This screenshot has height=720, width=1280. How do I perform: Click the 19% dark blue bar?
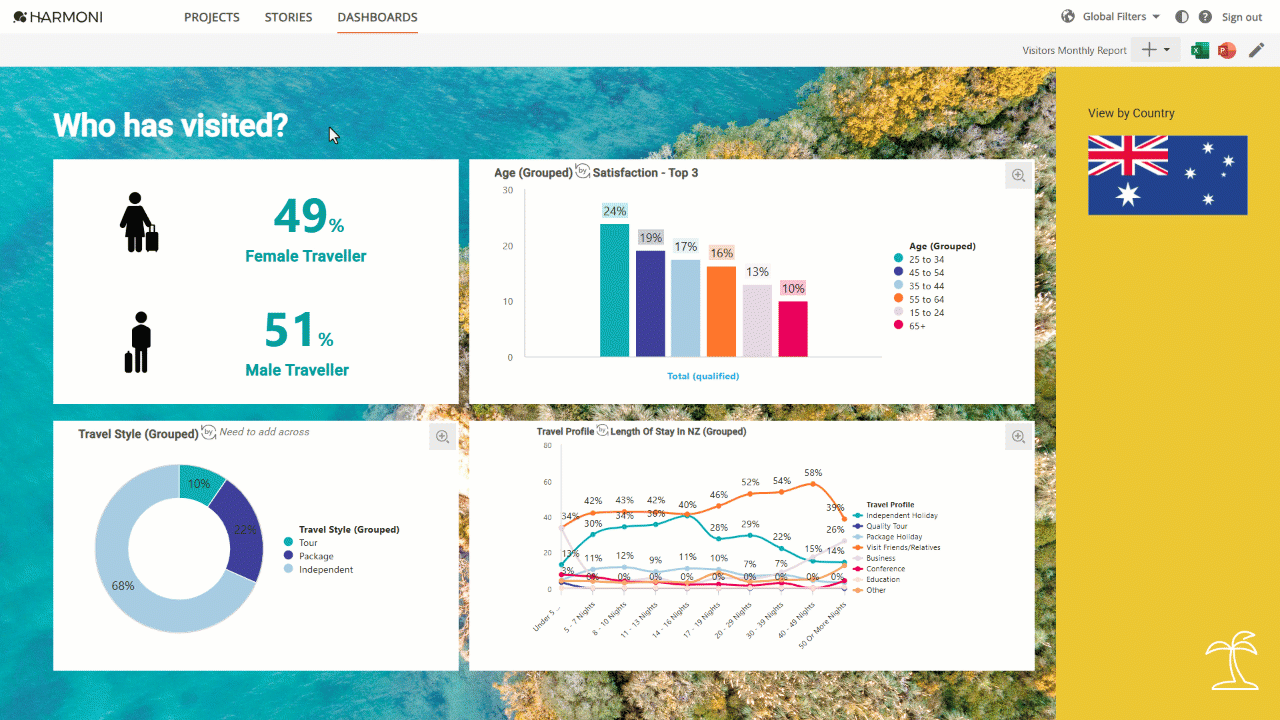pyautogui.click(x=650, y=304)
